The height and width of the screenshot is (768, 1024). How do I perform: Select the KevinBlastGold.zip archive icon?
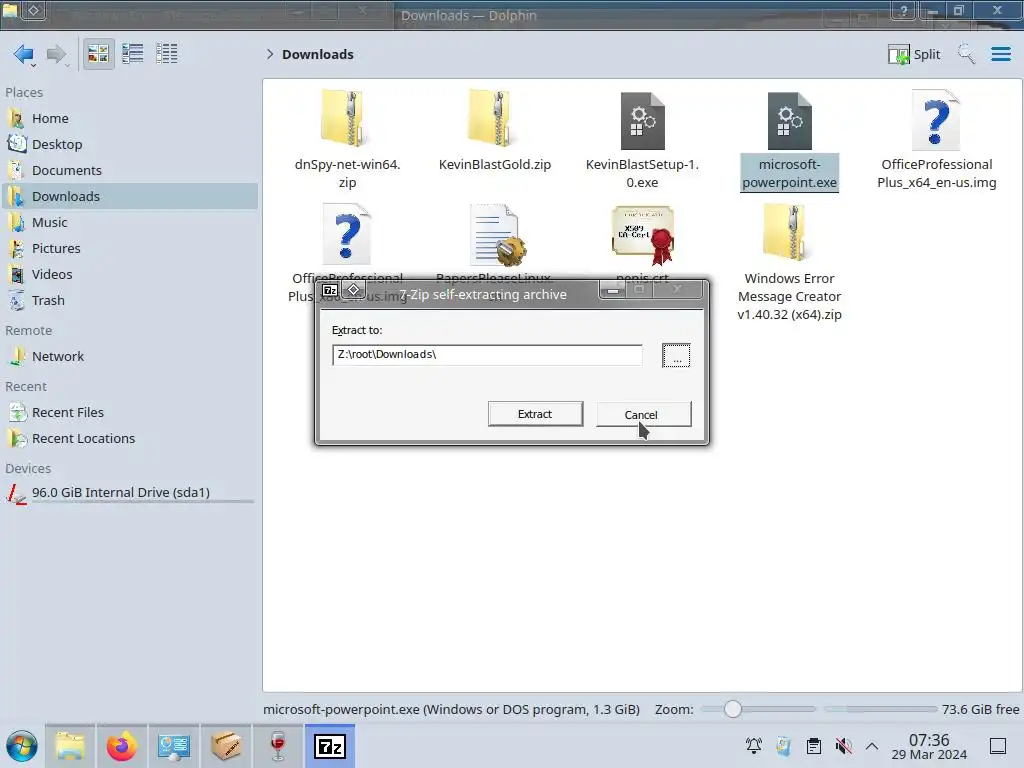coord(494,119)
